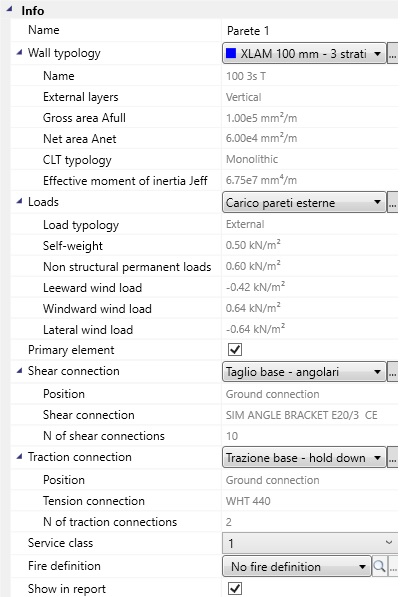The width and height of the screenshot is (400, 597).
Task: Open the Carico pareti esterne dropdown
Action: [x=304, y=203]
